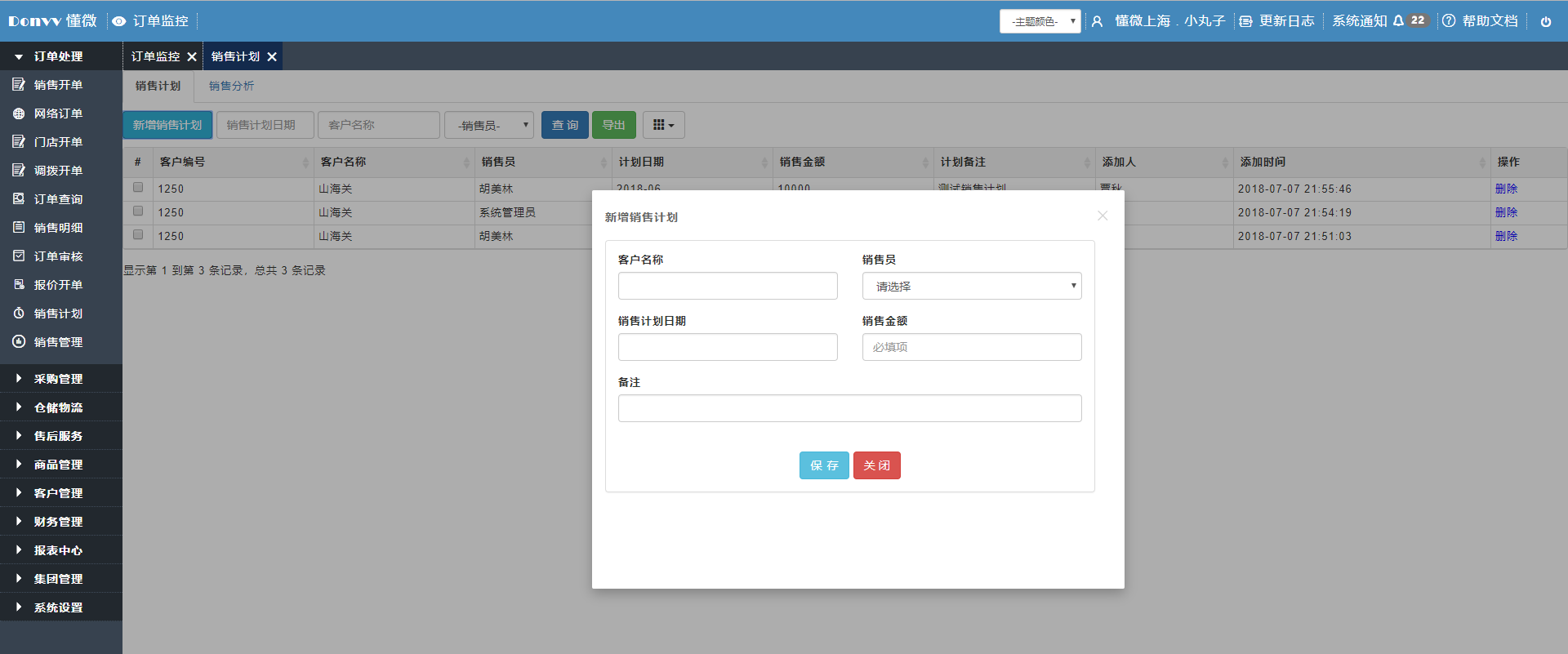Screen dimensions: 1568x654
Task: Close the 新增销售计划 dialog with X
Action: coord(1102,216)
